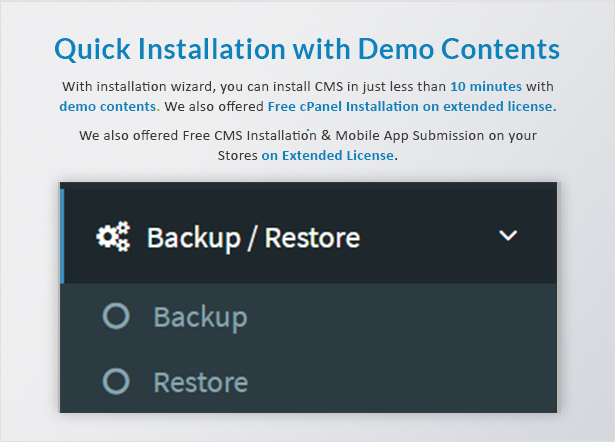Click the "10 minutes" highlighted link

(x=486, y=86)
